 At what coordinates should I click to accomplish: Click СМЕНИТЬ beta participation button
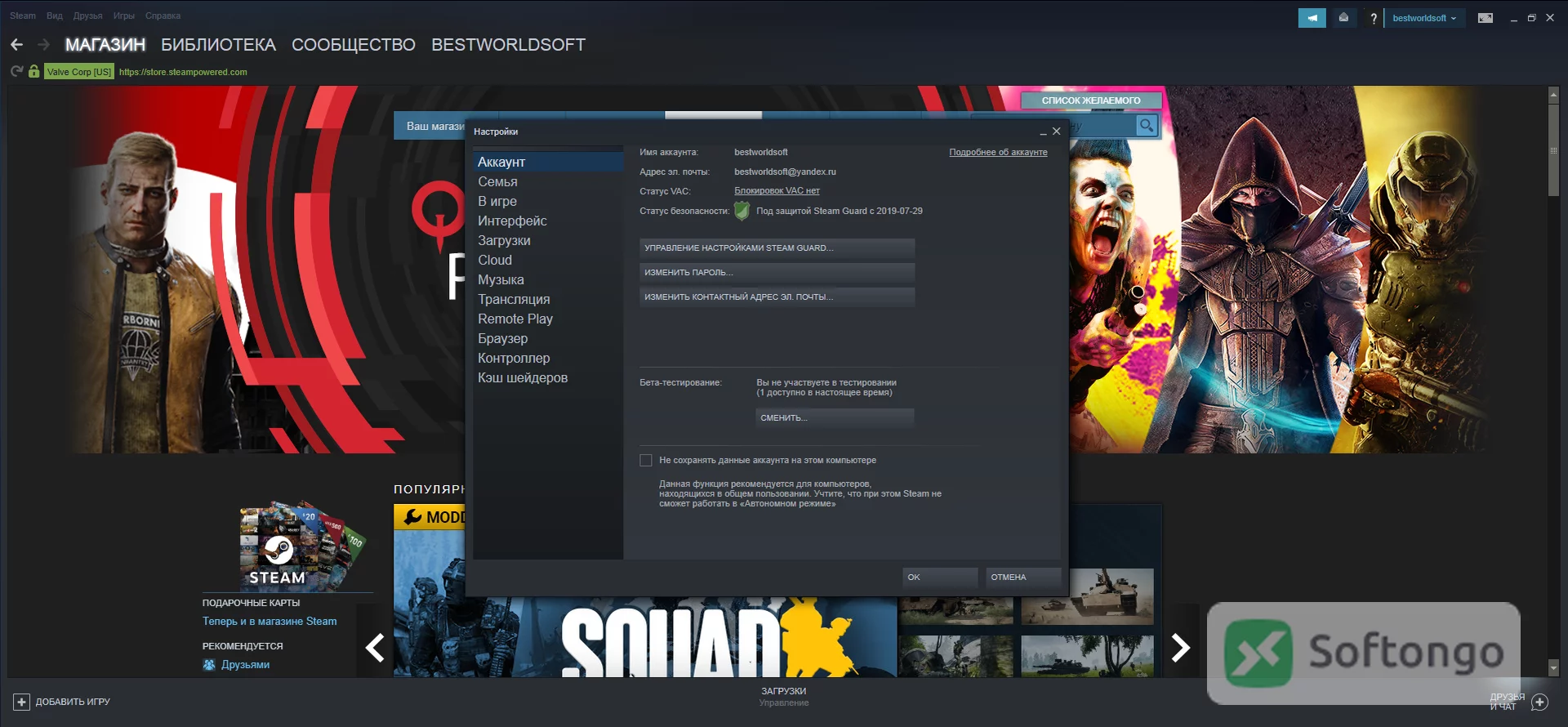coord(835,418)
